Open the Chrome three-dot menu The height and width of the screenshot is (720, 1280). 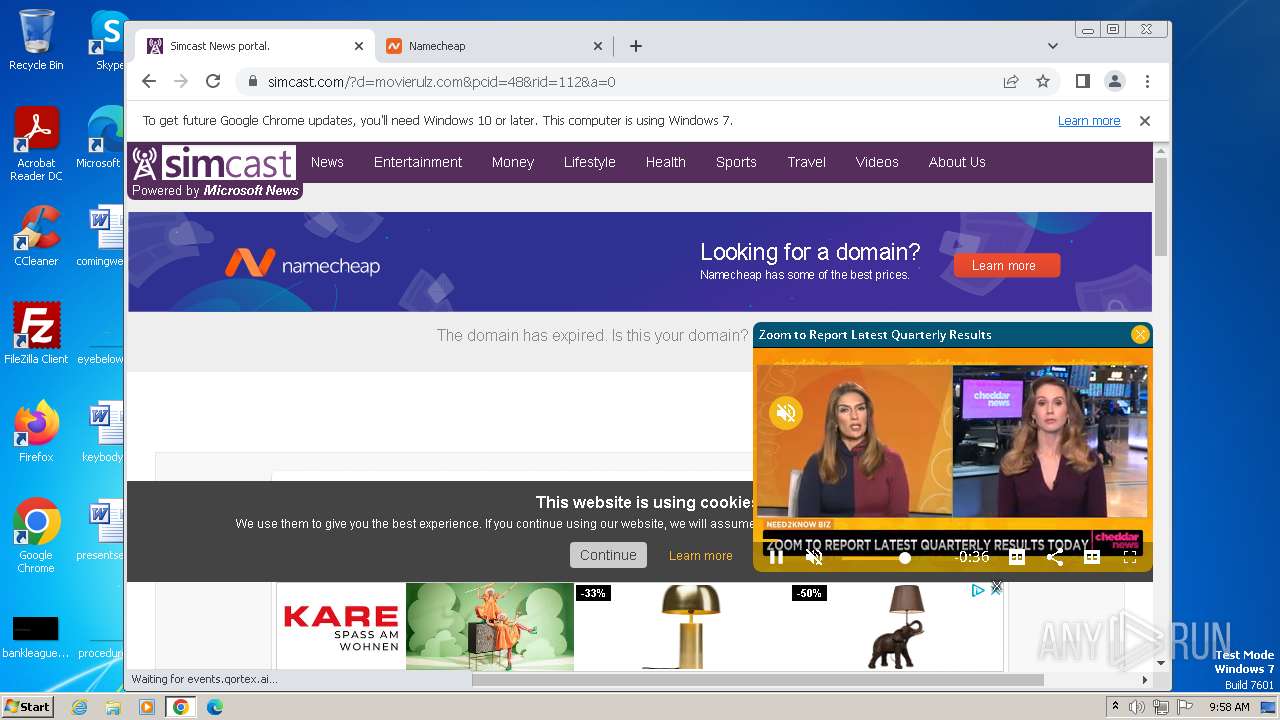[x=1147, y=81]
